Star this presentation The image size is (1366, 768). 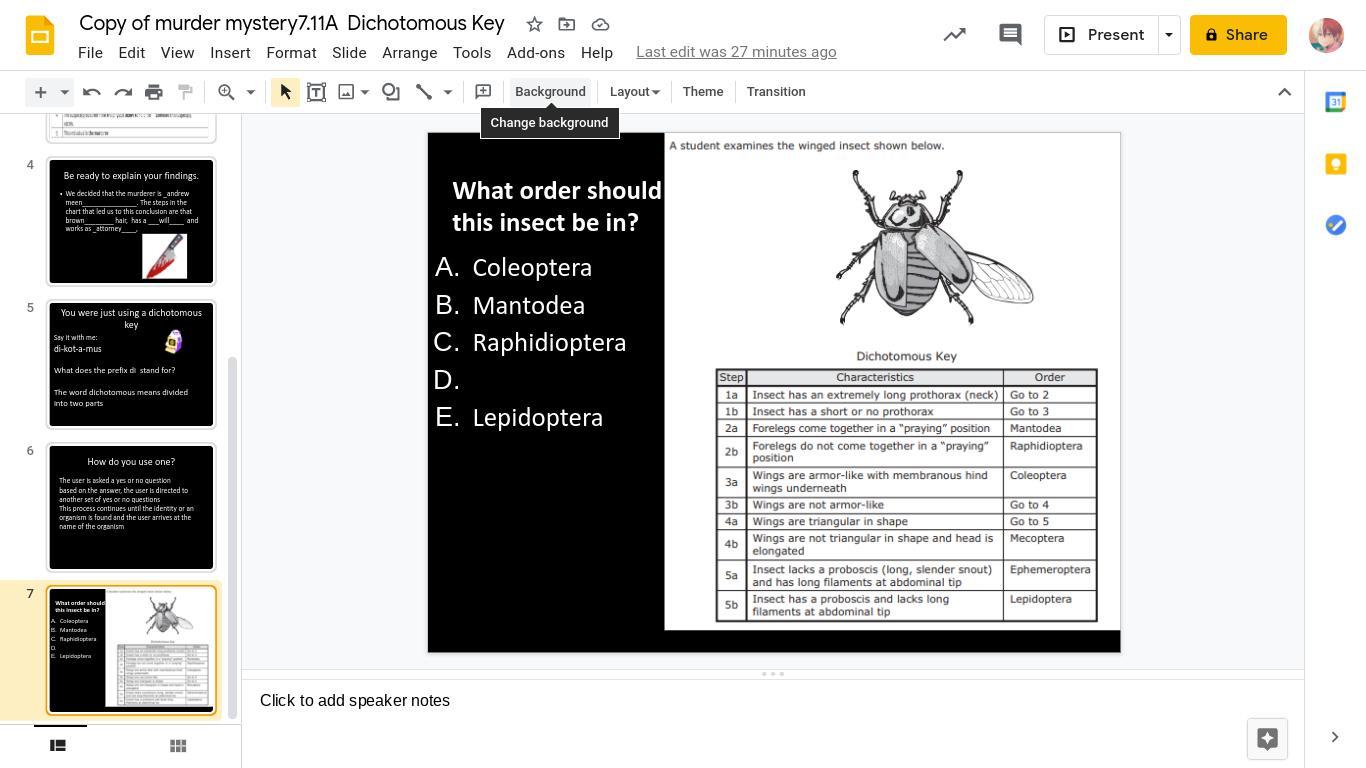tap(534, 24)
